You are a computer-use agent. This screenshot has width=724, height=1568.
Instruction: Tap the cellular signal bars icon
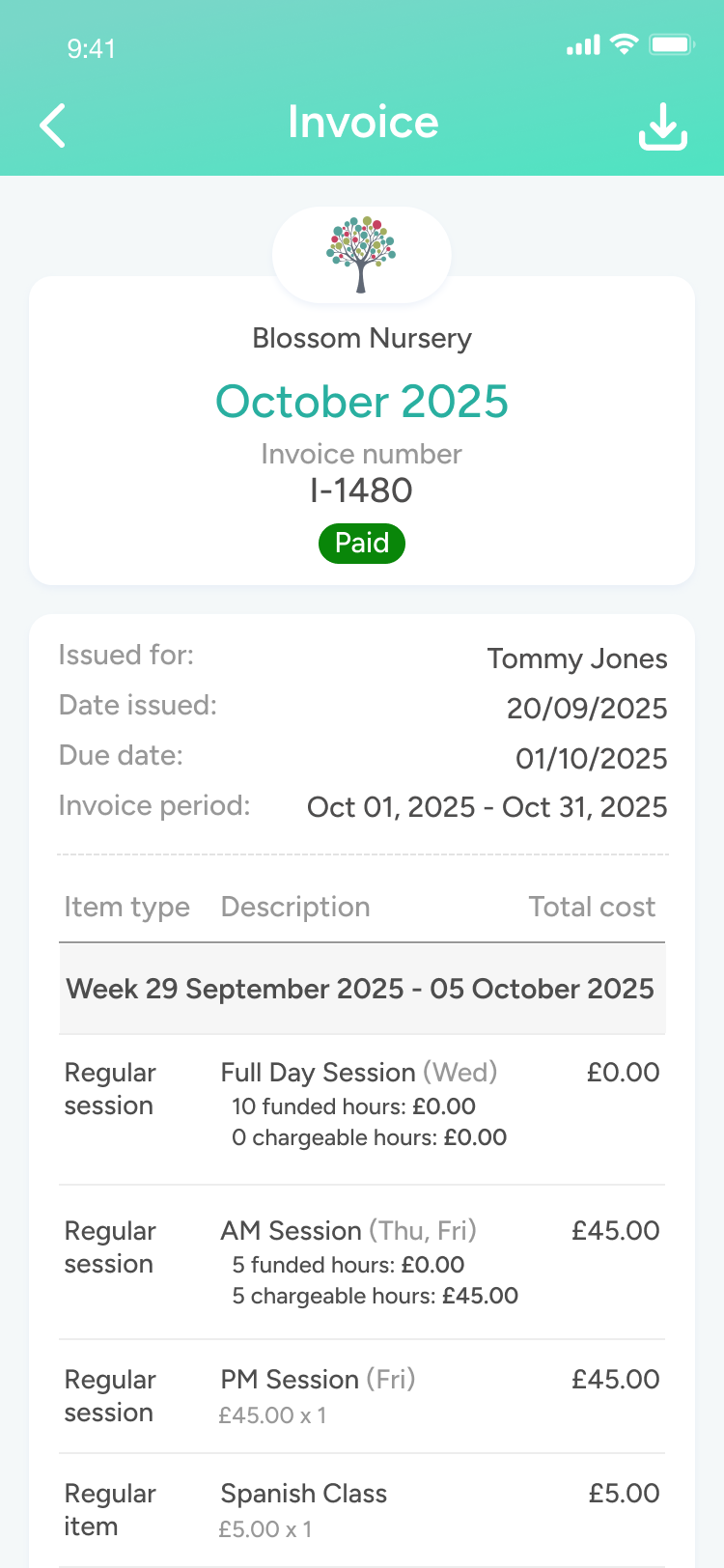(583, 45)
